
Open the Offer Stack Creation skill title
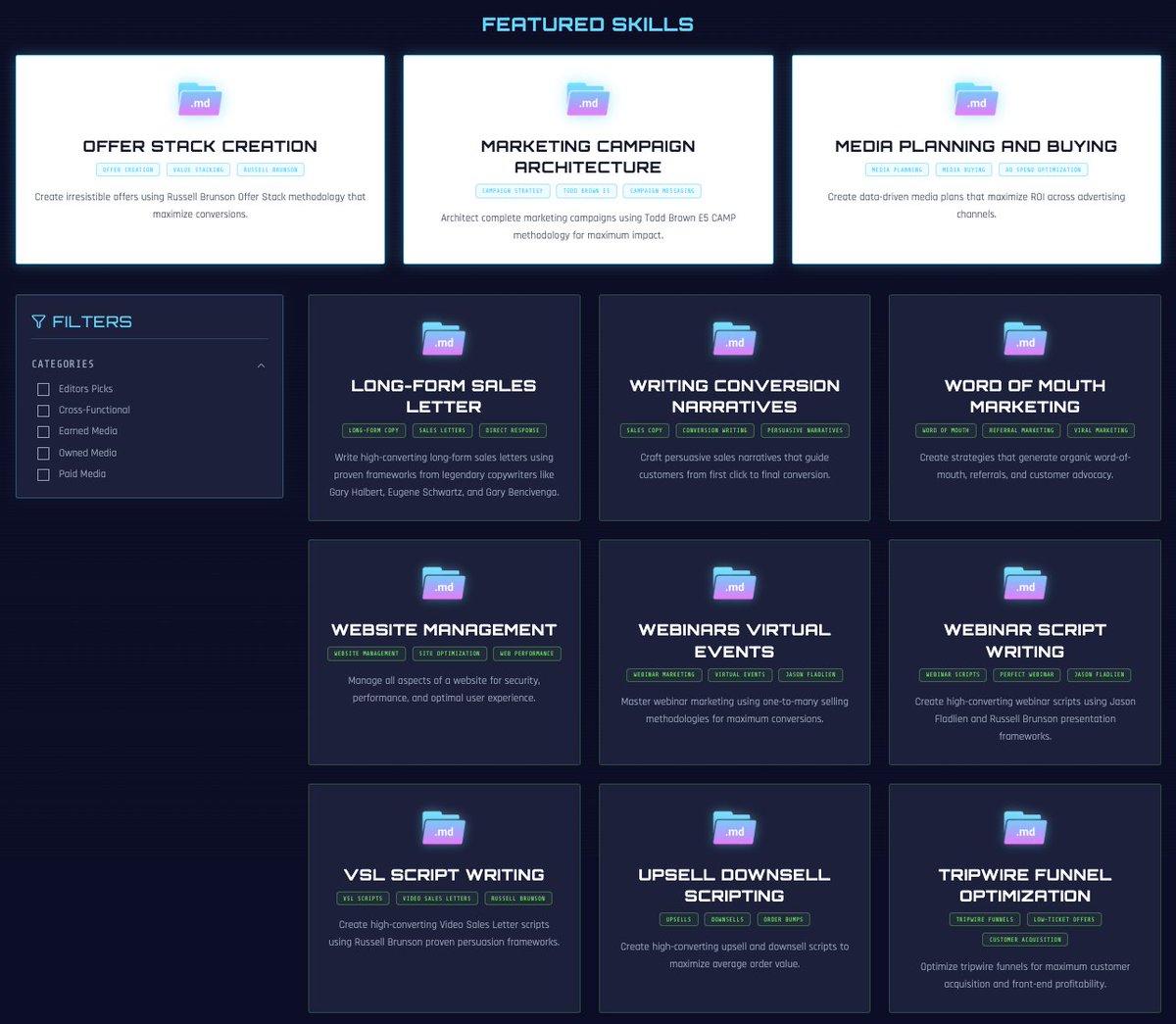click(200, 146)
